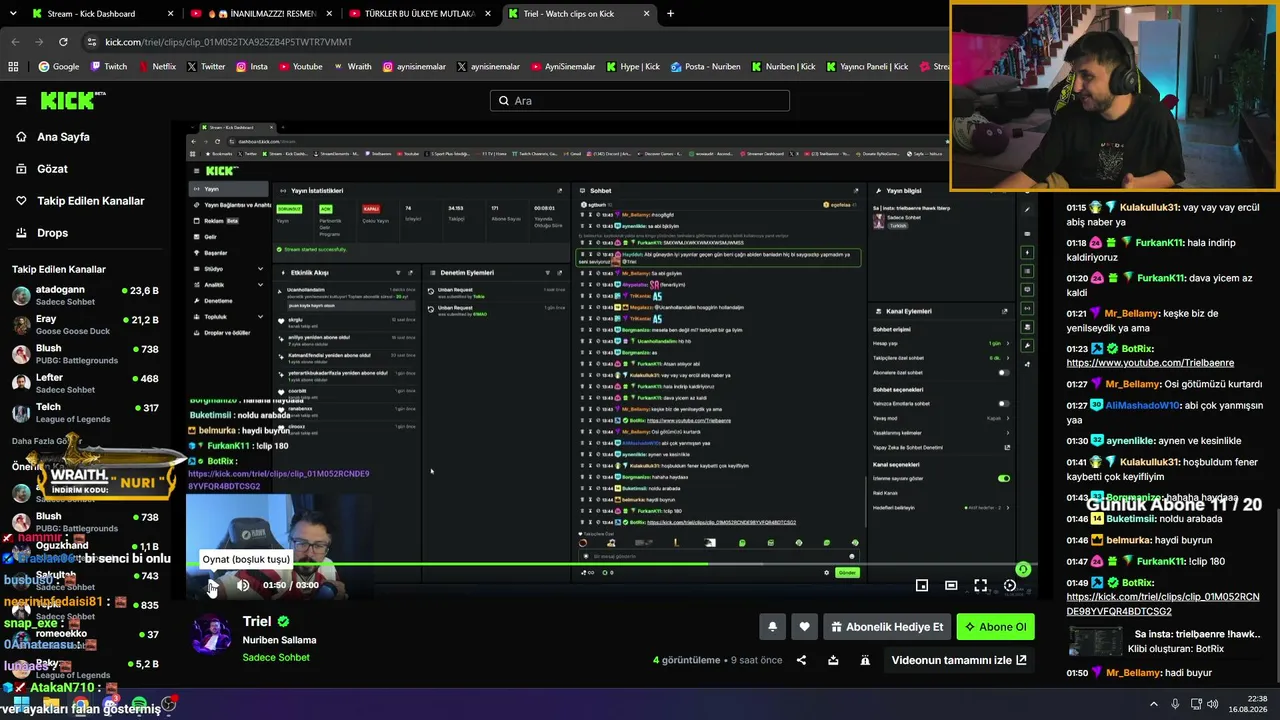This screenshot has height=720, width=1280.
Task: Reload the page with the refresh icon
Action: [63, 42]
